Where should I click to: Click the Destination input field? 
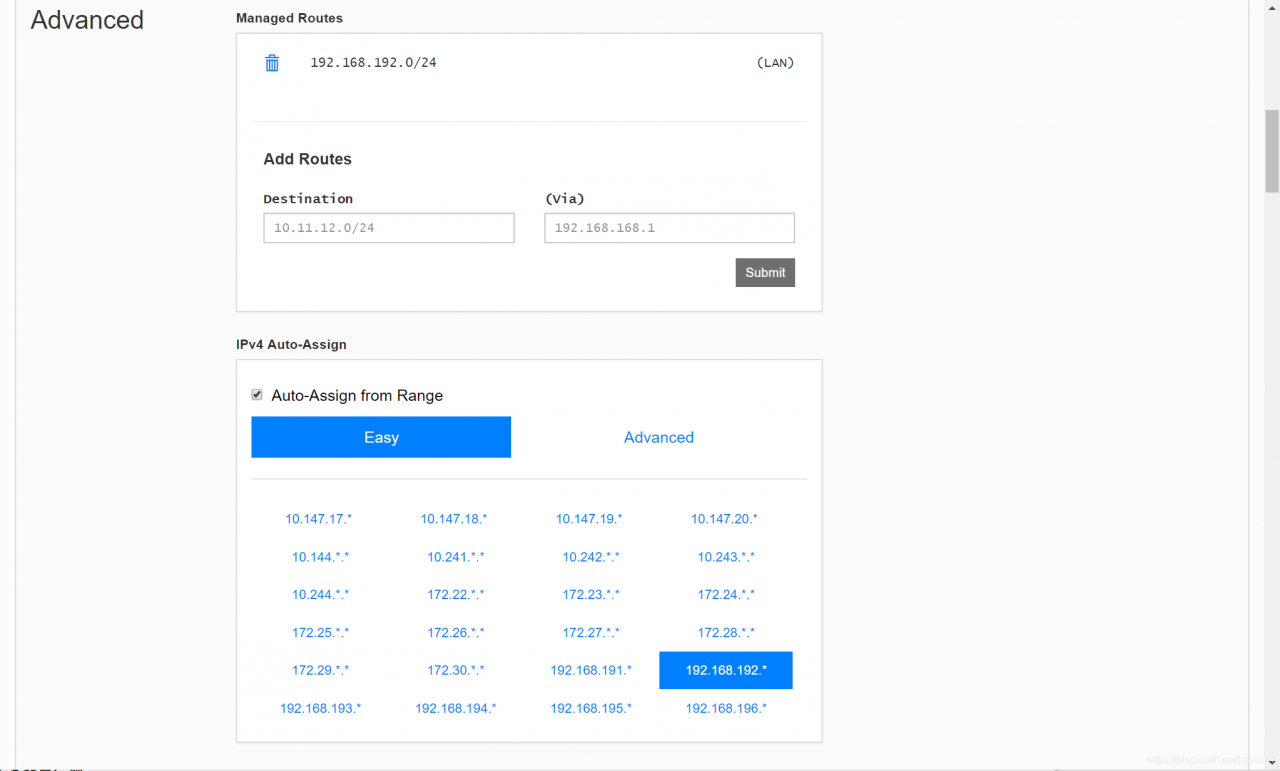(389, 228)
